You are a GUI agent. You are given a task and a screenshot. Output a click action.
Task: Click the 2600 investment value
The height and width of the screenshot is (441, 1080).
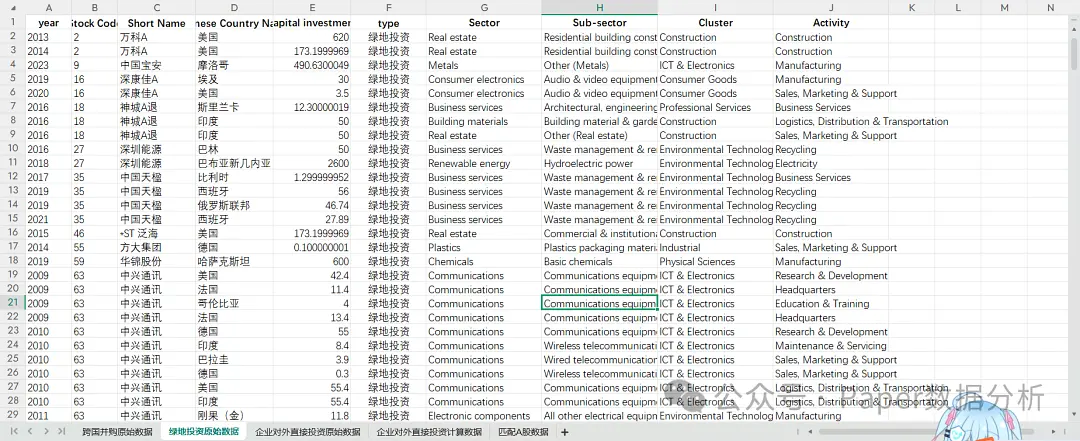[x=312, y=163]
